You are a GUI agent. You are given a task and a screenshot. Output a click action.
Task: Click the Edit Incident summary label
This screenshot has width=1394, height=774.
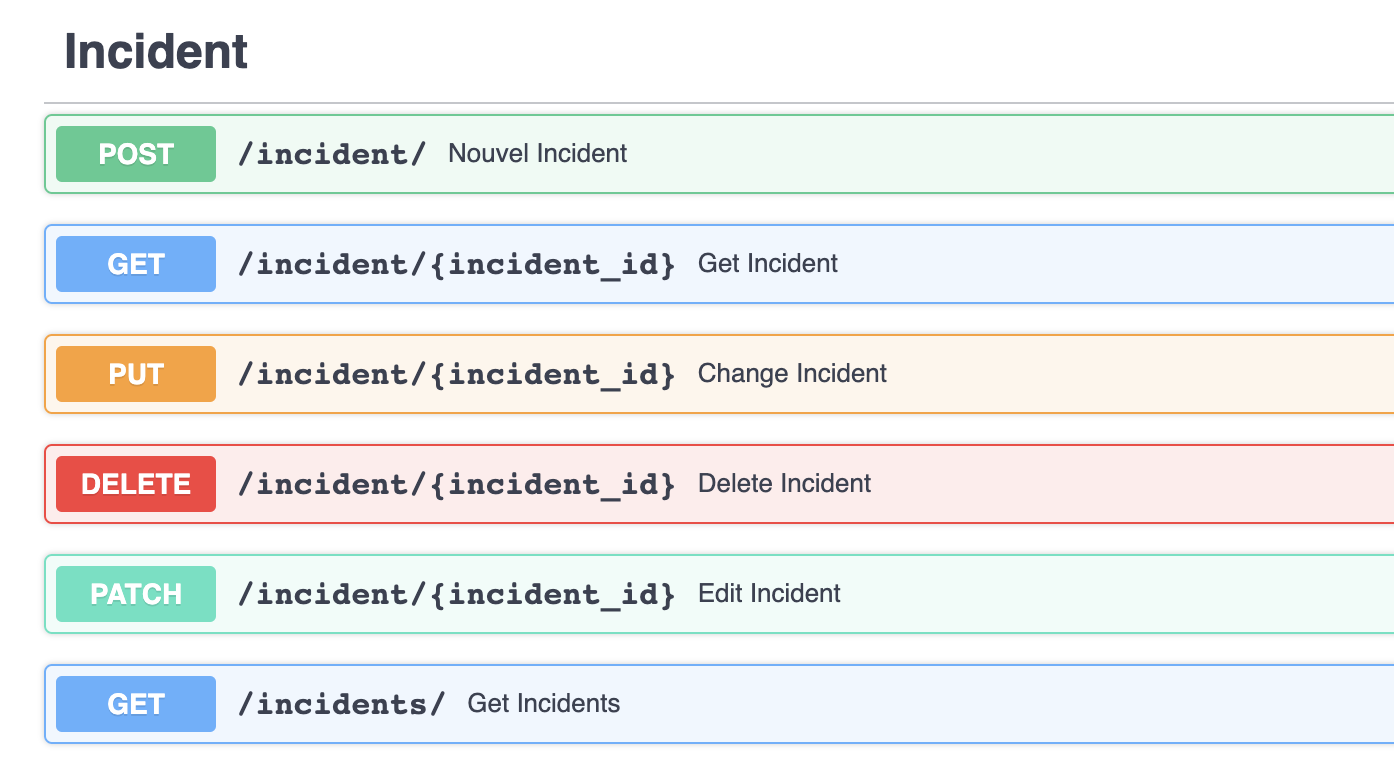769,593
